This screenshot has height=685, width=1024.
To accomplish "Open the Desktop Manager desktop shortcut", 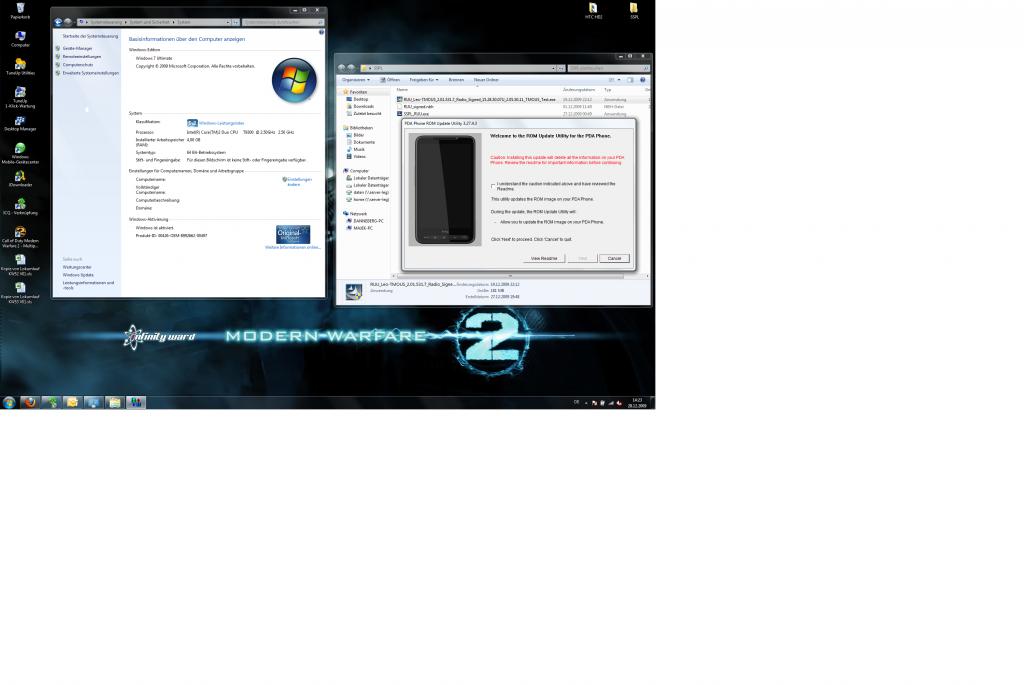I will (20, 123).
